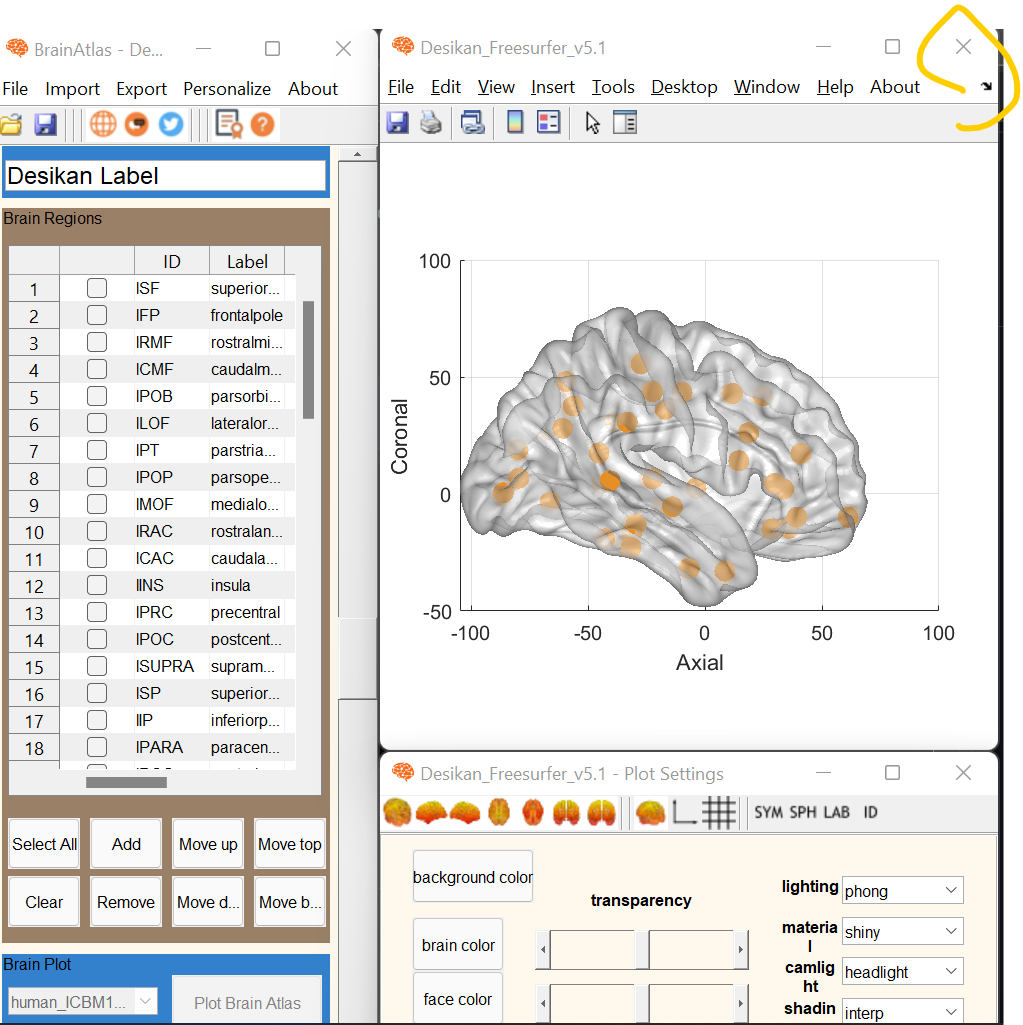Switch to the axial top brain view

(x=499, y=813)
